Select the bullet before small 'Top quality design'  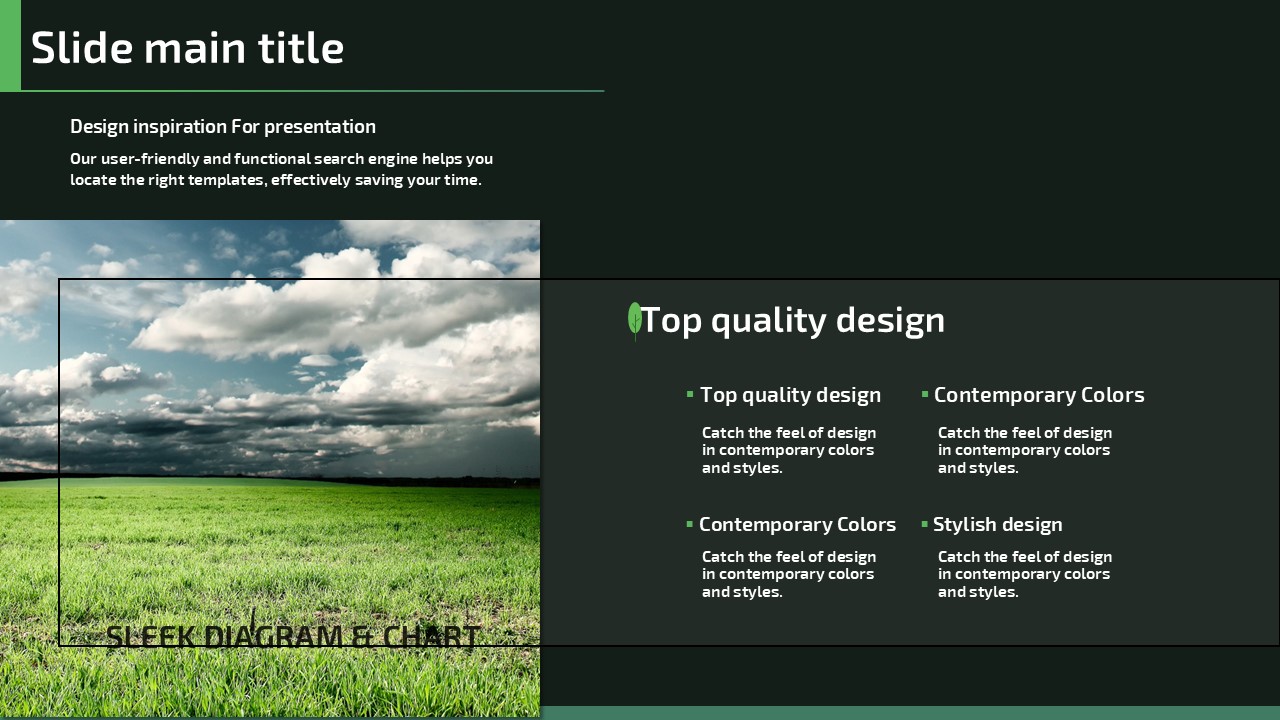tap(690, 395)
